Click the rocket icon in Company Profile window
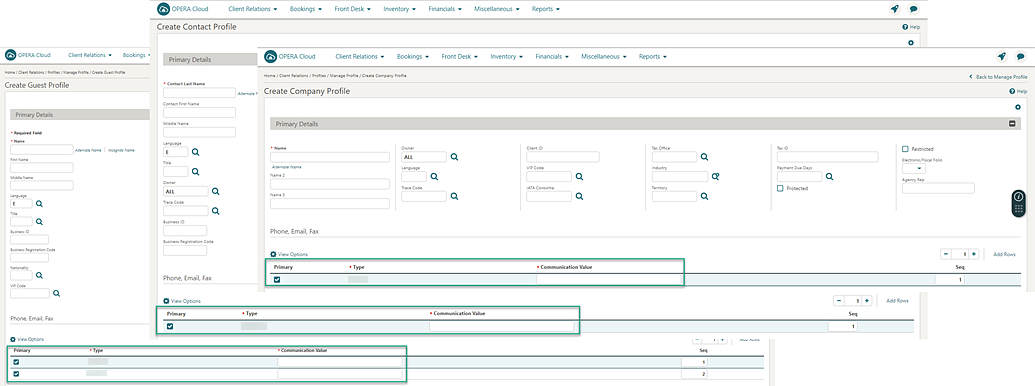 [x=1001, y=57]
